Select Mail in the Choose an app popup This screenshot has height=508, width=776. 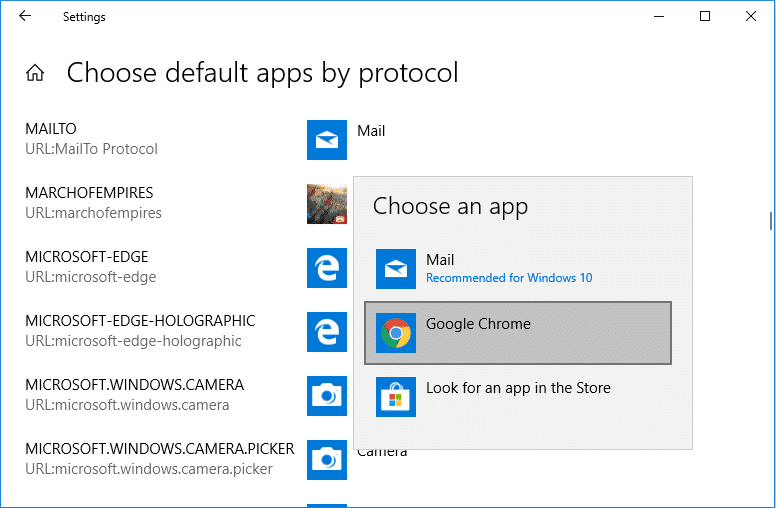click(518, 269)
